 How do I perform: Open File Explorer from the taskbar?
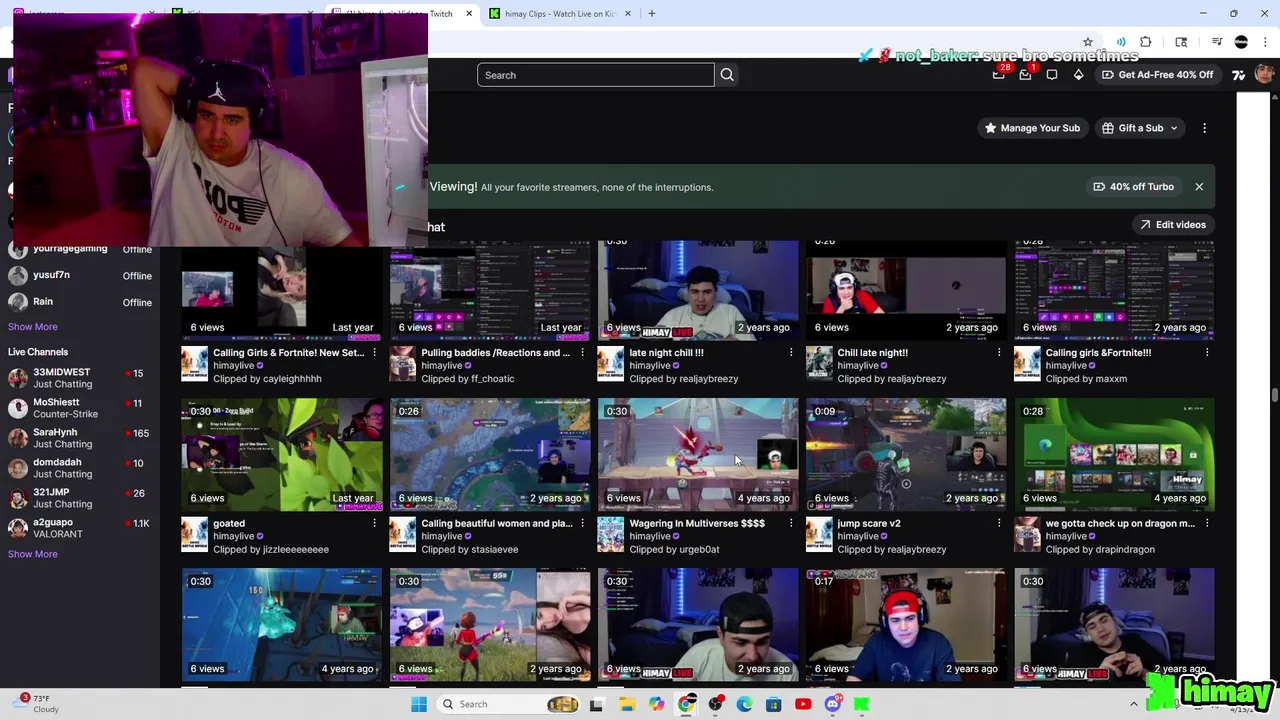coord(627,704)
